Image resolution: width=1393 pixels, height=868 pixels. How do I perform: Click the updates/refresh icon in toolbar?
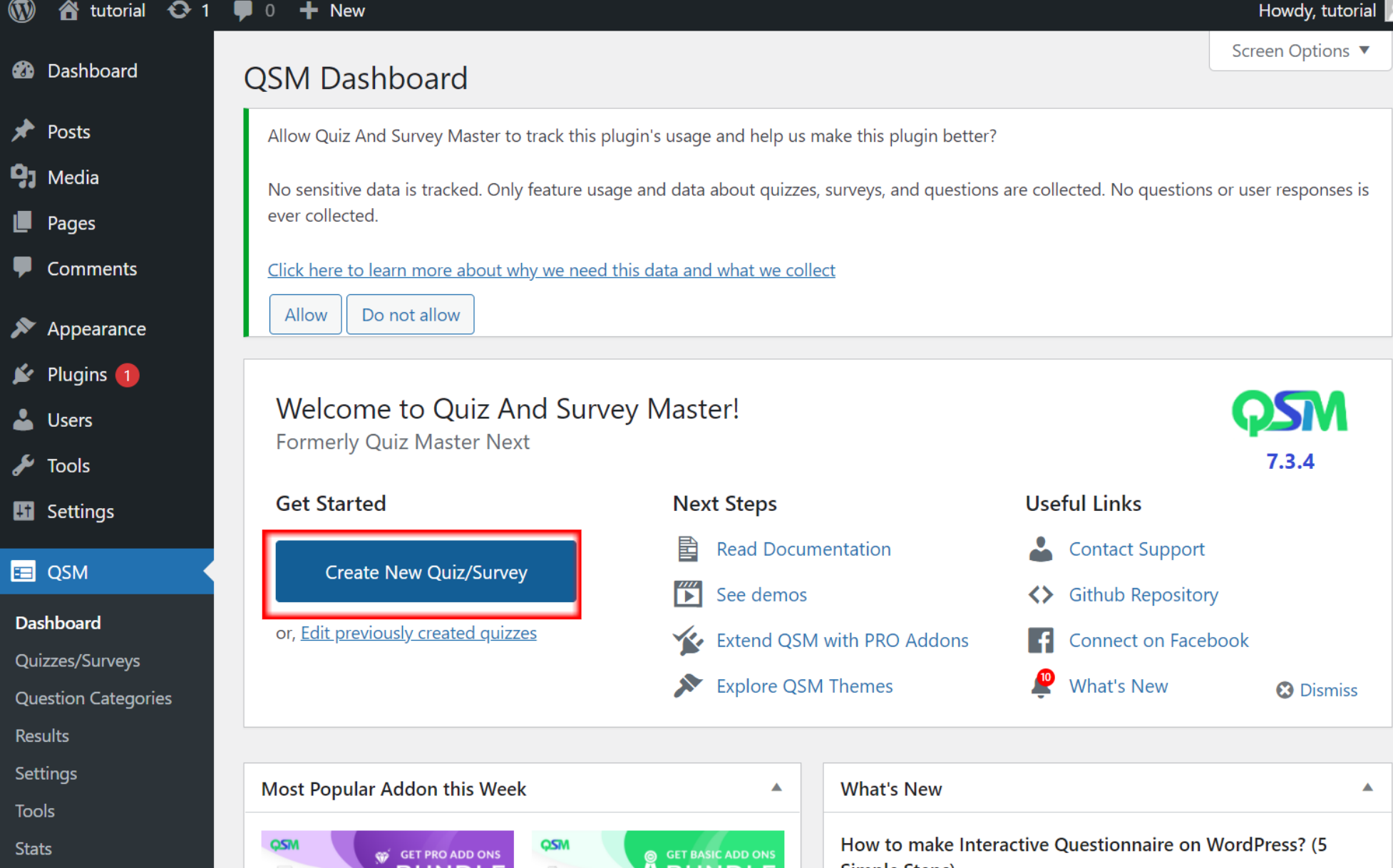coord(180,11)
